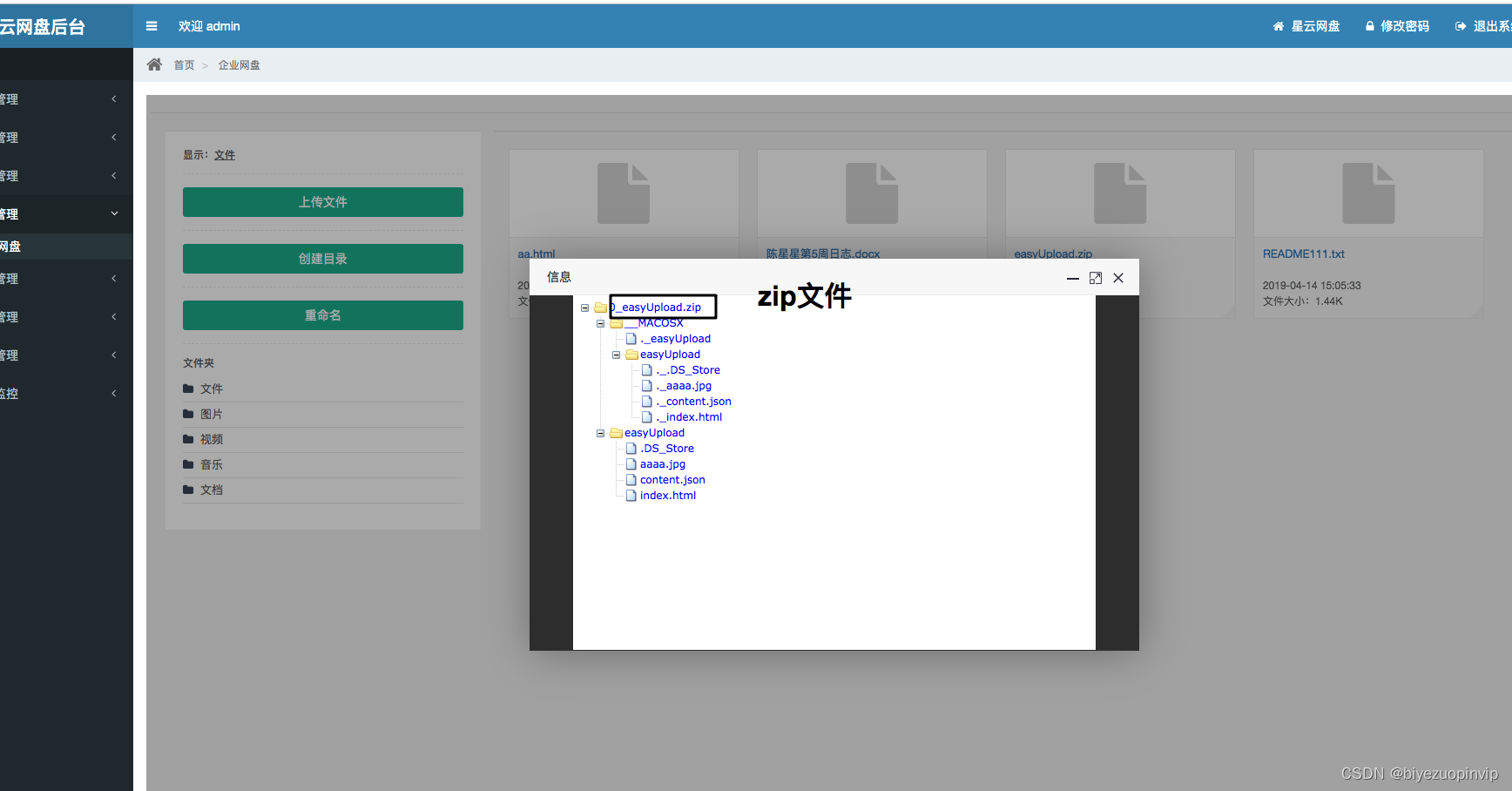Click the home icon in the breadcrumb

(154, 64)
